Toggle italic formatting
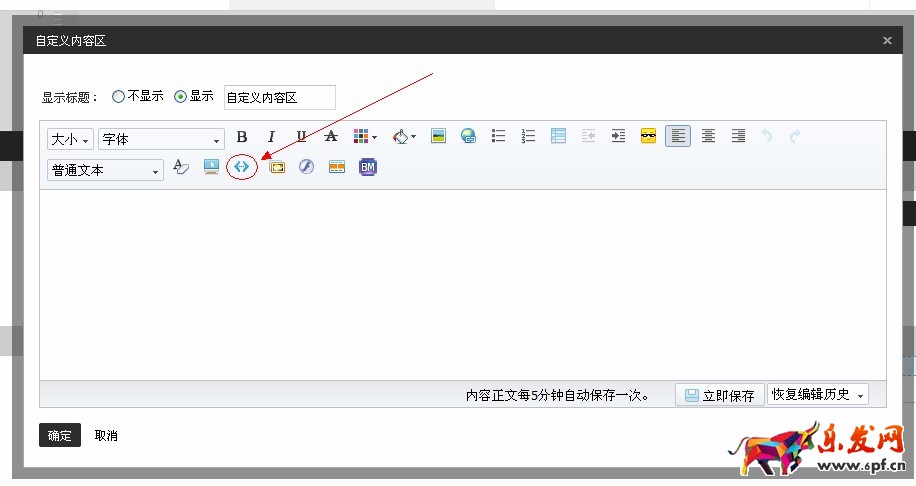 pyautogui.click(x=271, y=137)
